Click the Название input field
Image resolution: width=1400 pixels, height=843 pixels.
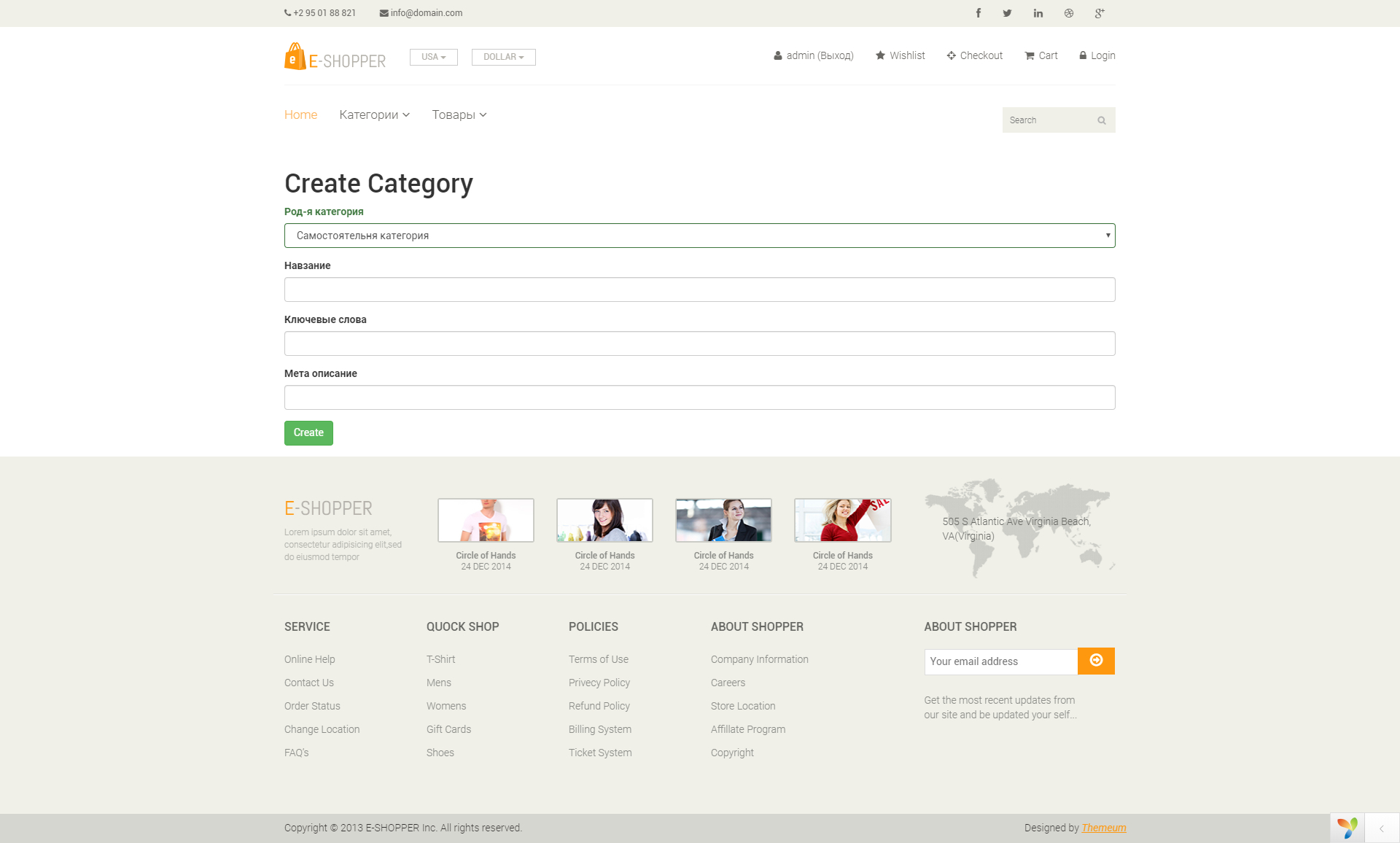coord(699,290)
